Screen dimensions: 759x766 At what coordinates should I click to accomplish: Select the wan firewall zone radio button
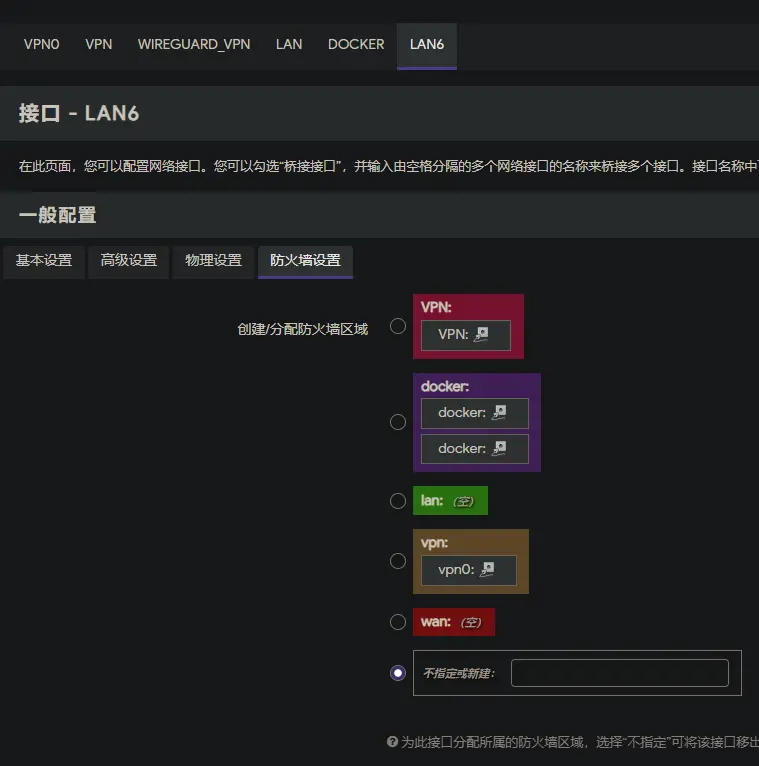point(398,622)
